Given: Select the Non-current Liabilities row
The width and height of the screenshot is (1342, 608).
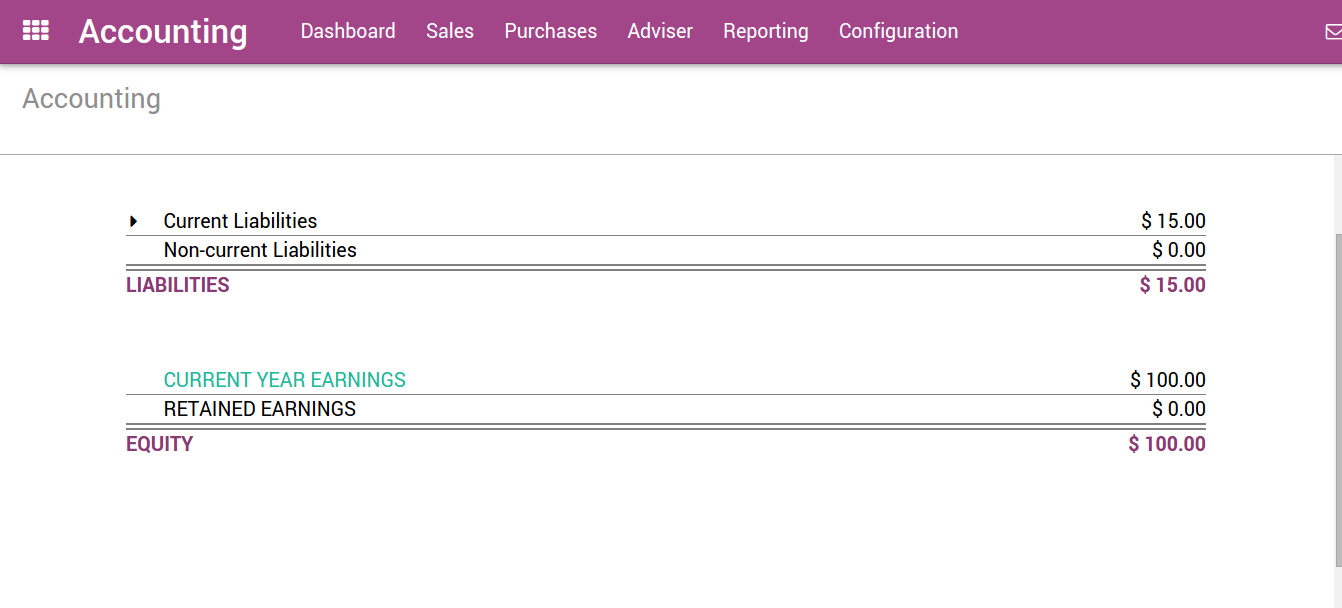Looking at the screenshot, I should tap(259, 250).
